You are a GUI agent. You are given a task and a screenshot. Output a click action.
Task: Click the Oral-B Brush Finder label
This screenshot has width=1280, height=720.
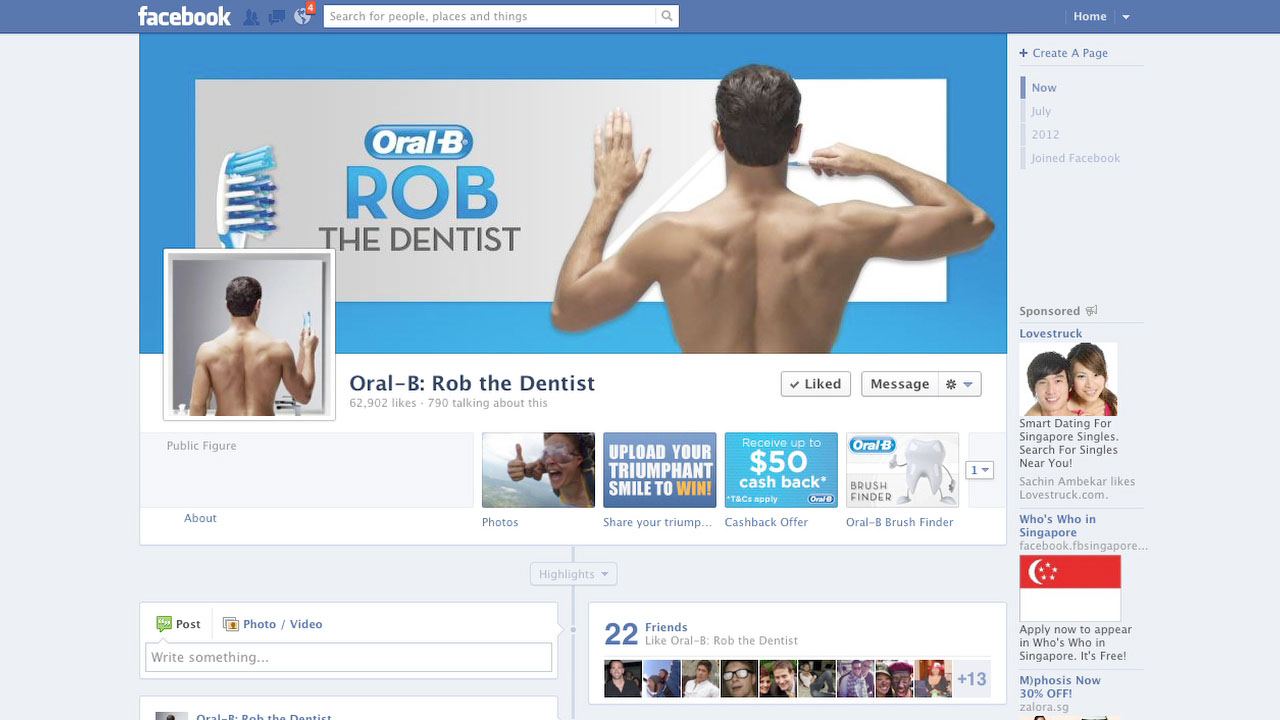click(x=900, y=522)
